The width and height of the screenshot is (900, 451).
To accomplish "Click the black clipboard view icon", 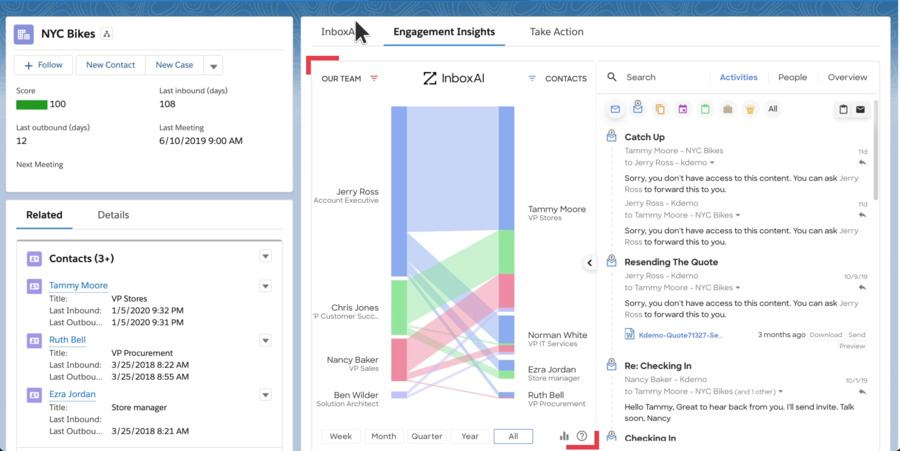I will coord(843,110).
